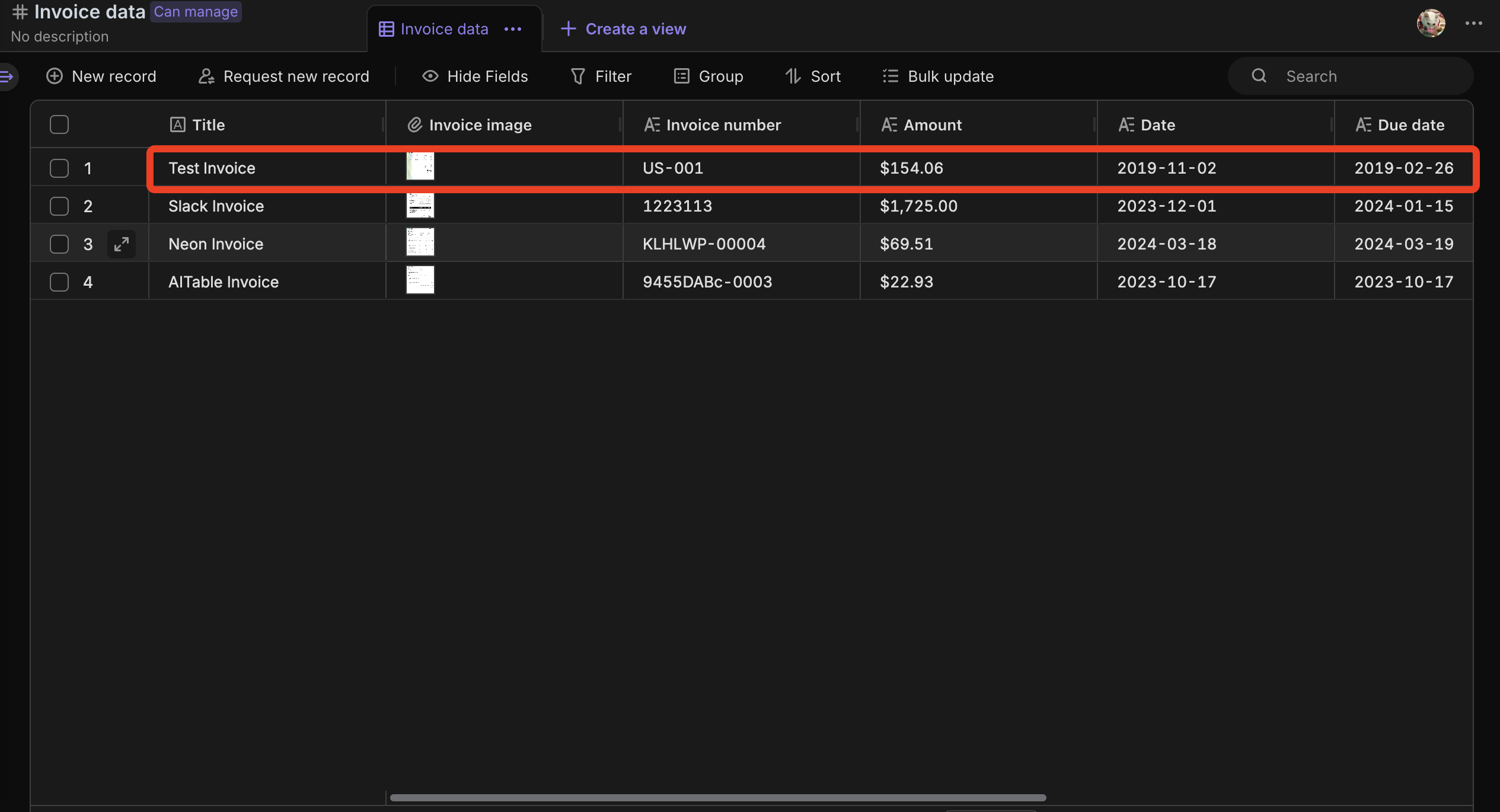Click the Title column header
This screenshot has height=812, width=1500.
(x=267, y=124)
